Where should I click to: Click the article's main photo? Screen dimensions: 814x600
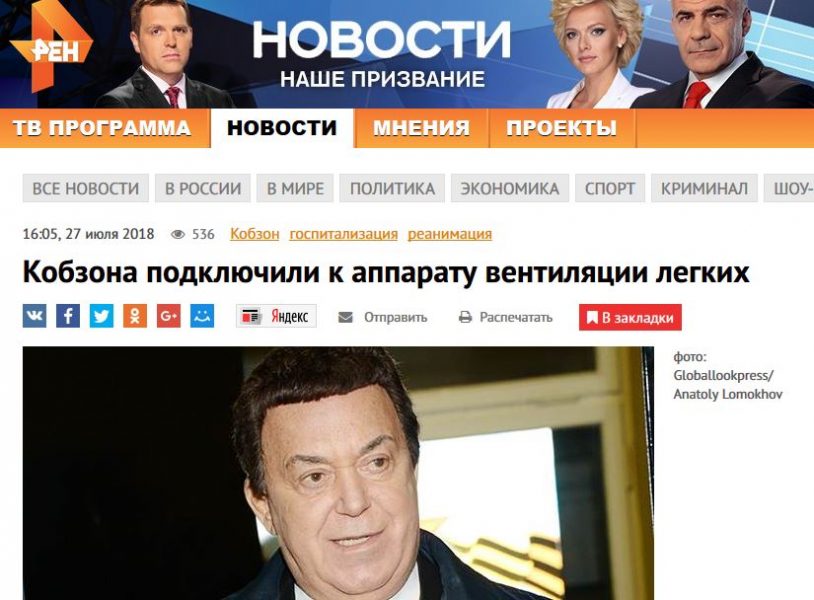coord(338,473)
